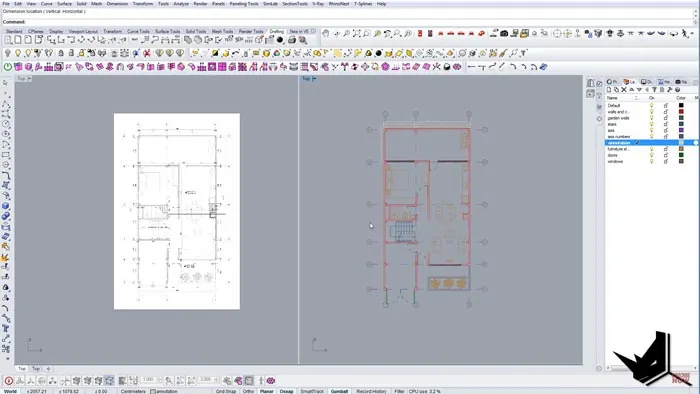Toggle Osnap in status bar
The height and width of the screenshot is (394, 700).
(x=286, y=391)
